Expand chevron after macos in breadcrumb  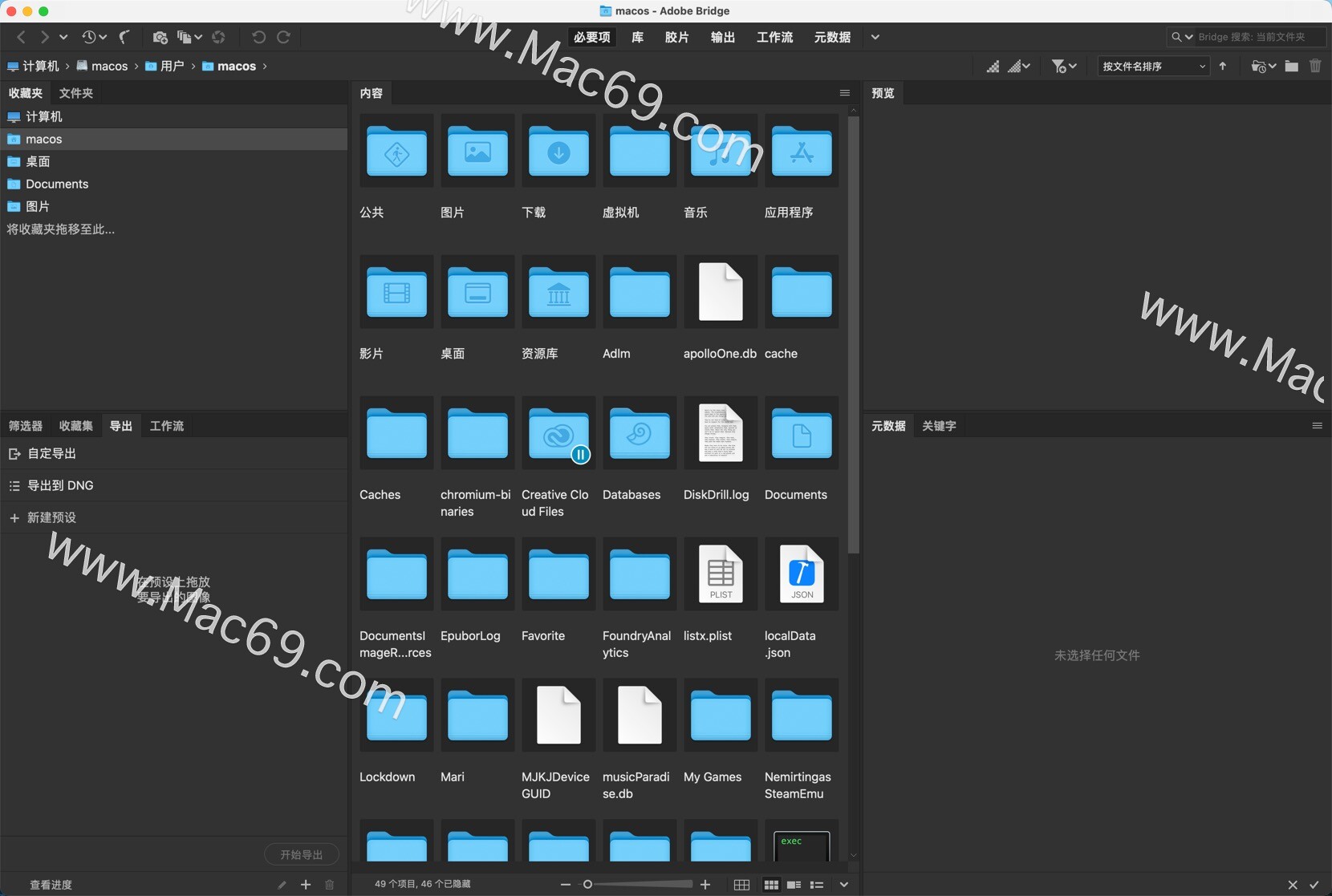coord(264,66)
